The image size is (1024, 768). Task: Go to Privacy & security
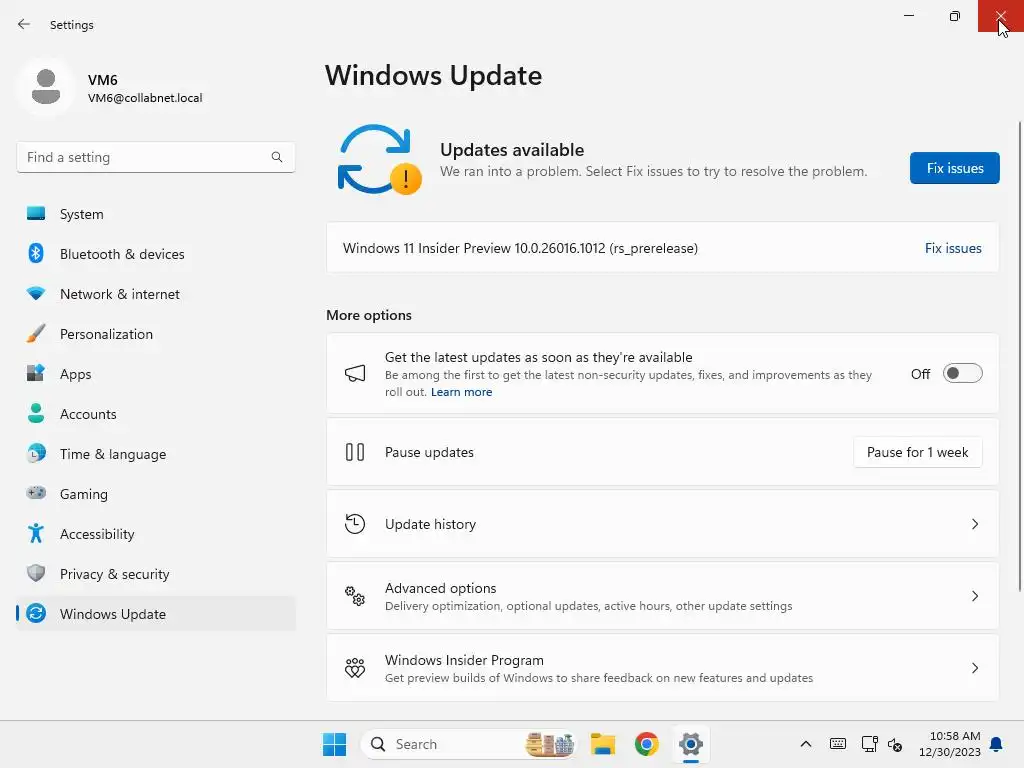pos(156,573)
